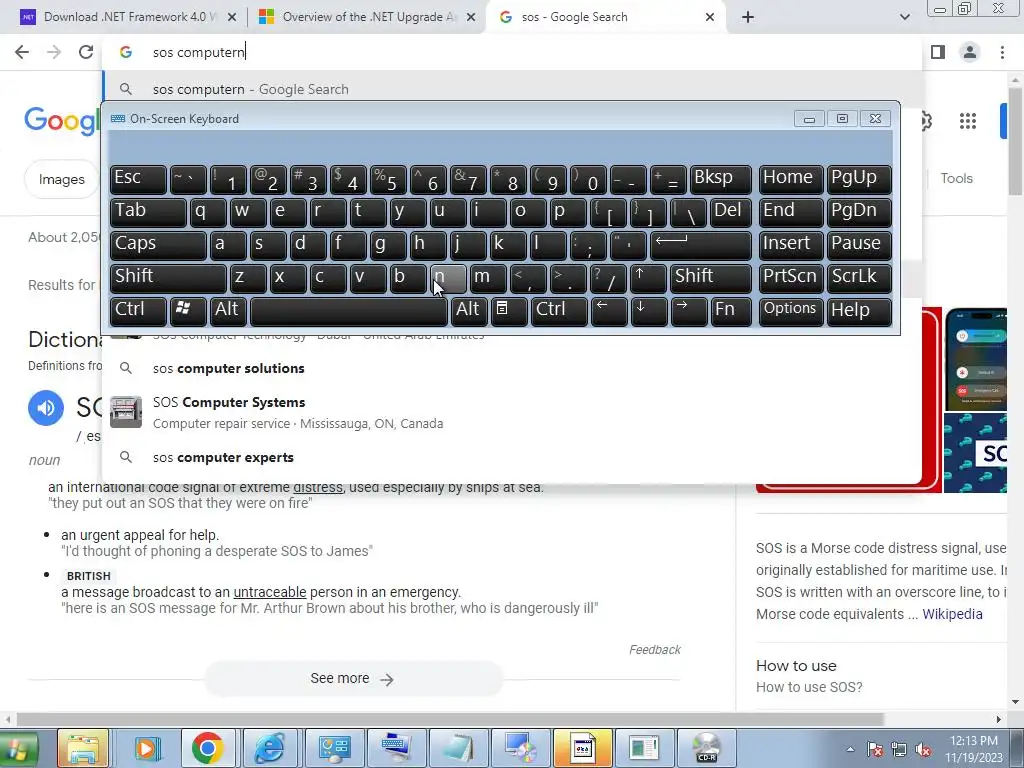The height and width of the screenshot is (768, 1024).
Task: Pick the 'sos computer solutions' suggestion
Action: pyautogui.click(x=512, y=368)
